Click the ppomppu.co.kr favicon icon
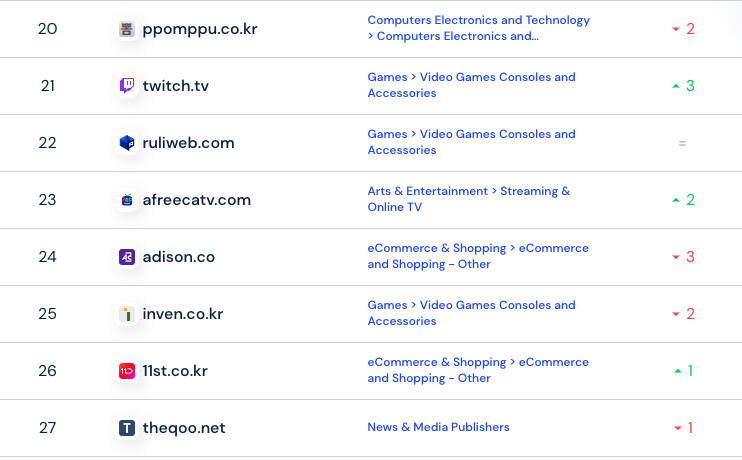 coord(127,29)
